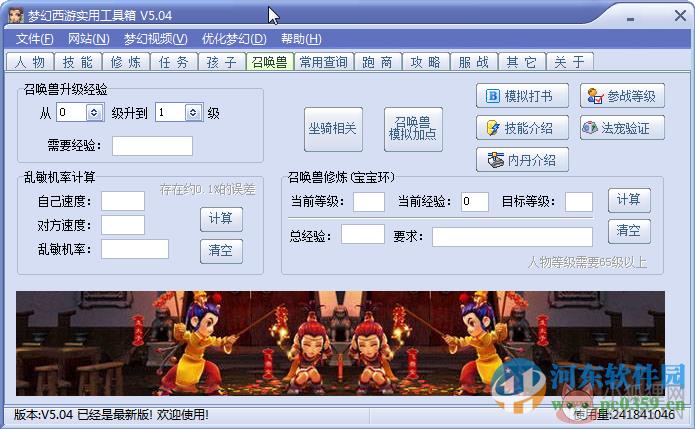Screen dimensions: 695x429
Task: Click the 法宠验证 icon
Action: tap(590, 128)
